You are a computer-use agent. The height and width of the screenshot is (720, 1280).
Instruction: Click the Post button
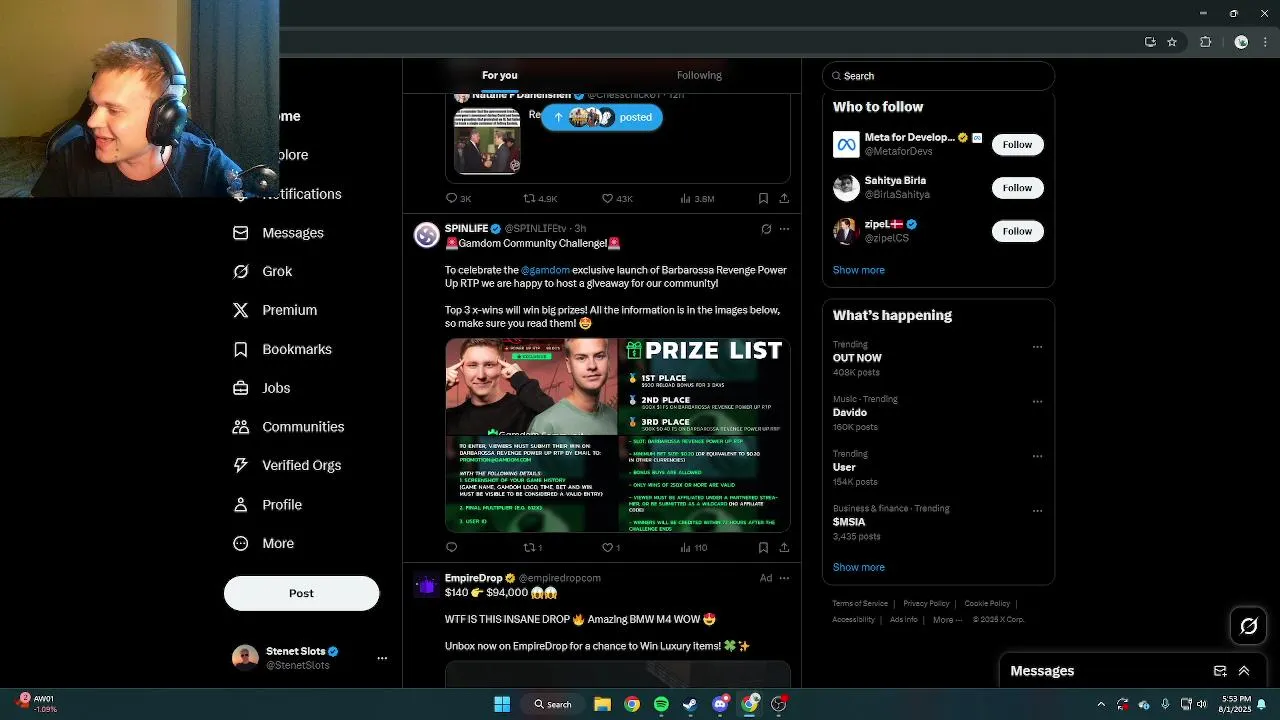301,593
